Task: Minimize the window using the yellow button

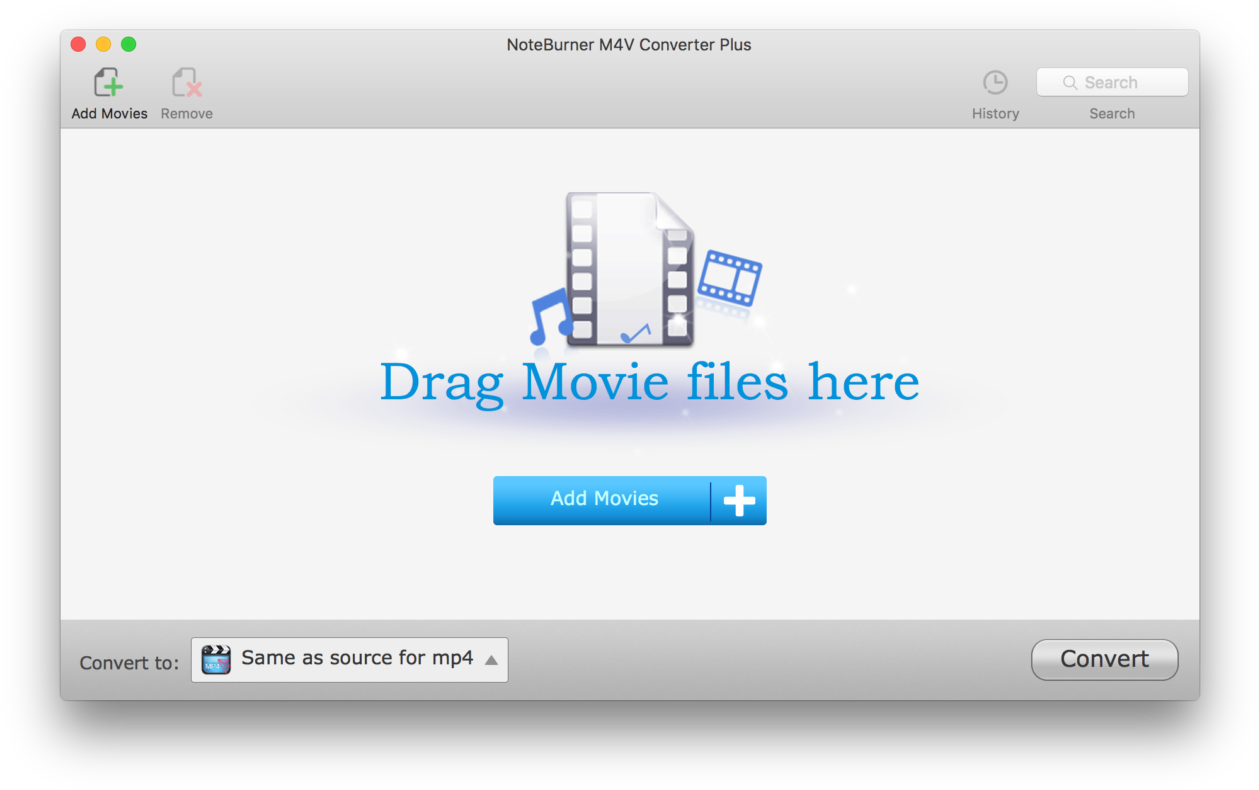Action: (x=103, y=44)
